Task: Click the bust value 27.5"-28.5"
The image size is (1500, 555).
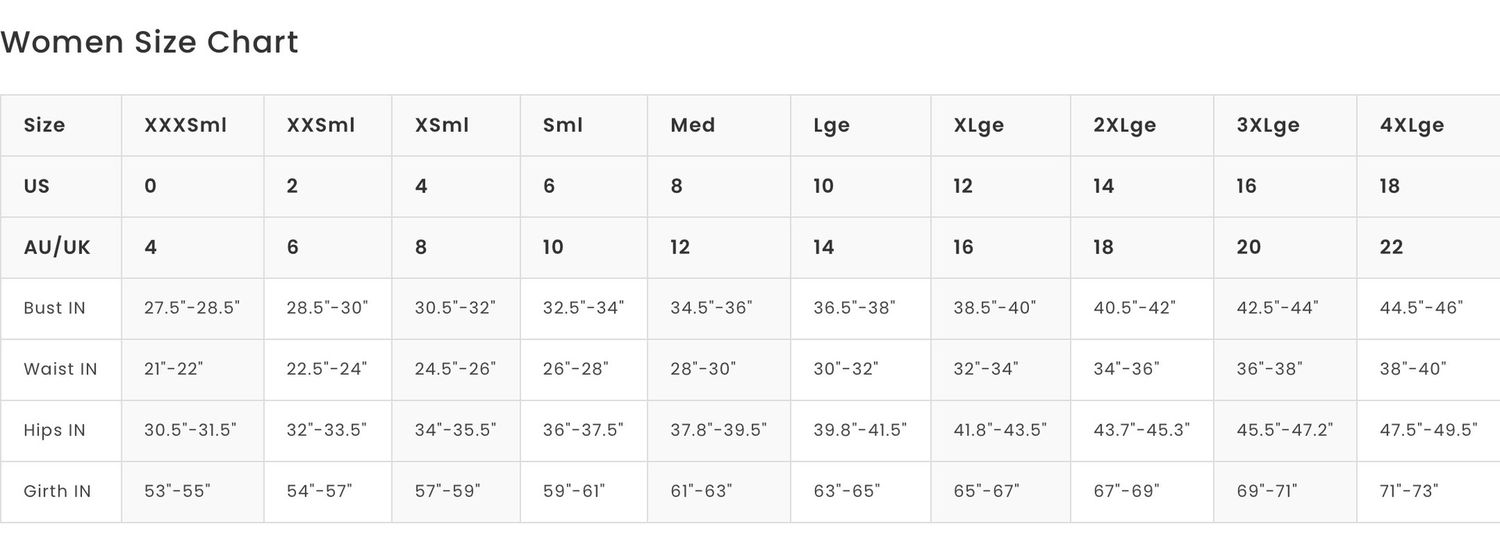Action: click(x=192, y=308)
